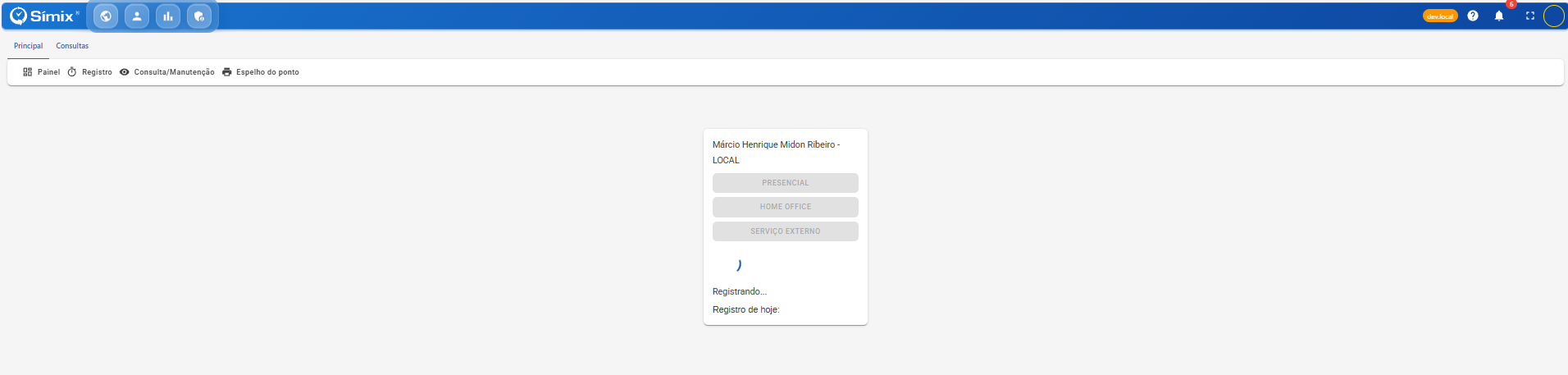Click the 'Registro de hoje:' label
The width and height of the screenshot is (1568, 375).
745,309
